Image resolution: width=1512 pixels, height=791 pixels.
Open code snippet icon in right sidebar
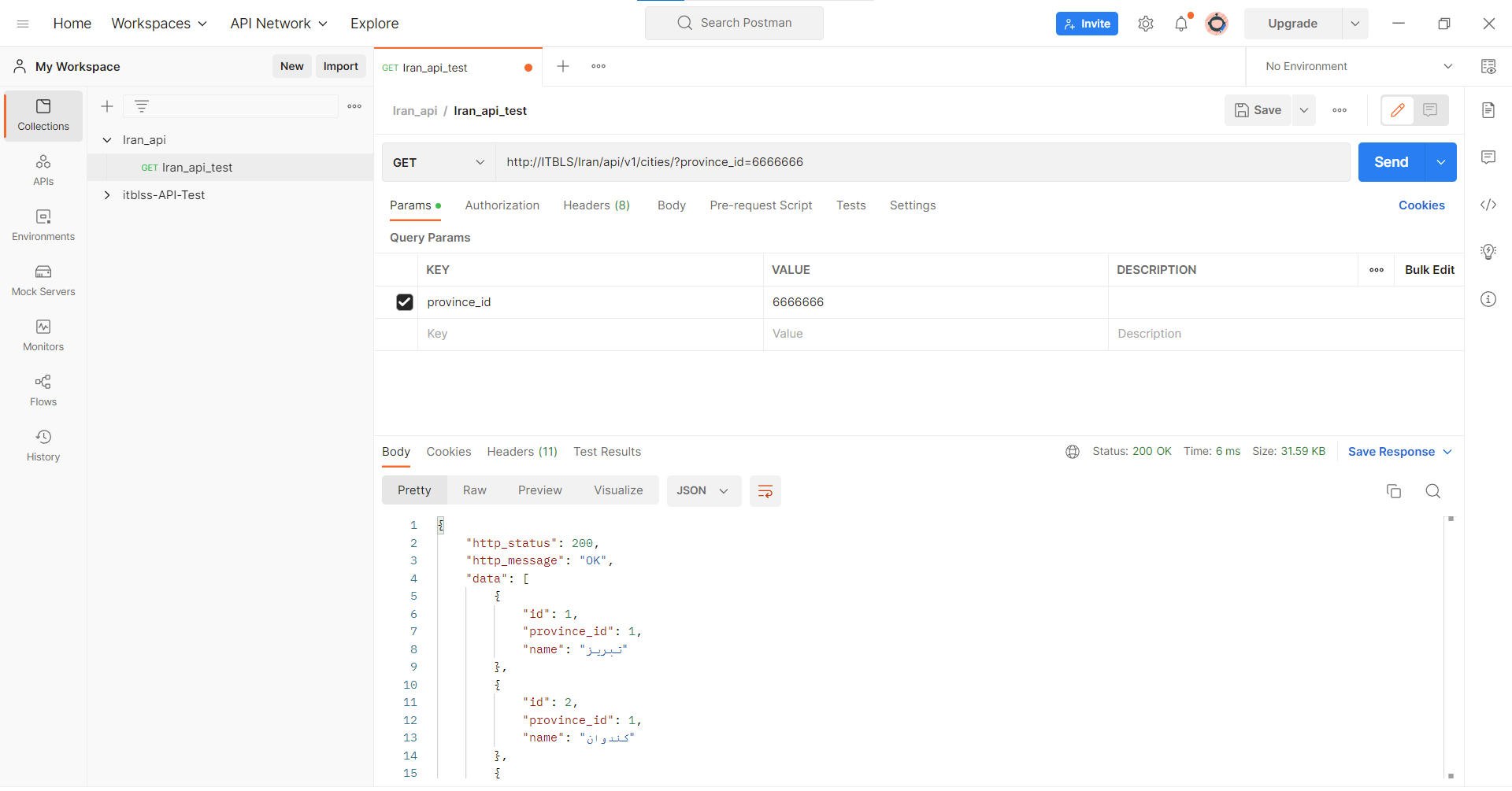pos(1488,205)
